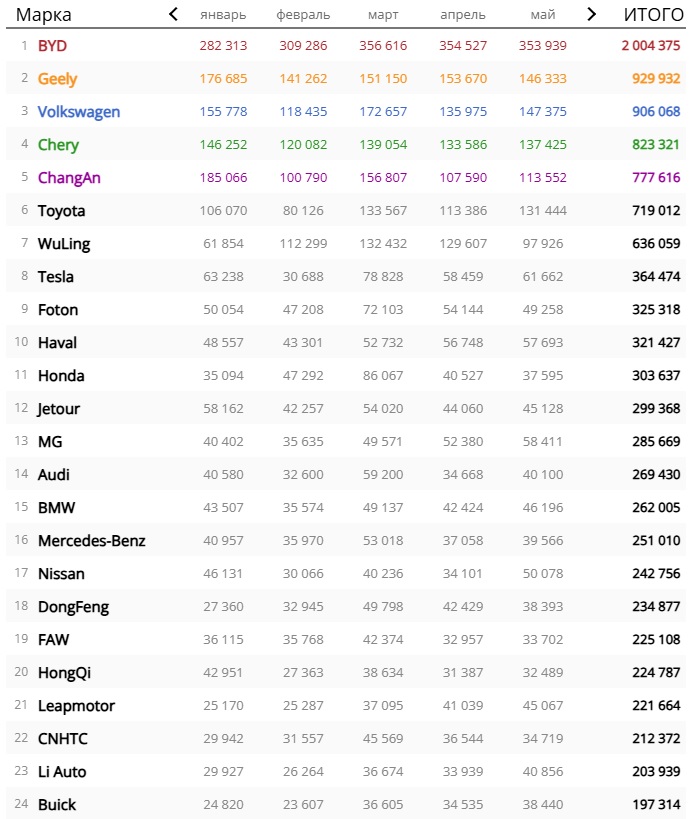Viewport: 693px width, 819px height.
Task: Click the Li Auto brand name
Action: click(x=62, y=771)
